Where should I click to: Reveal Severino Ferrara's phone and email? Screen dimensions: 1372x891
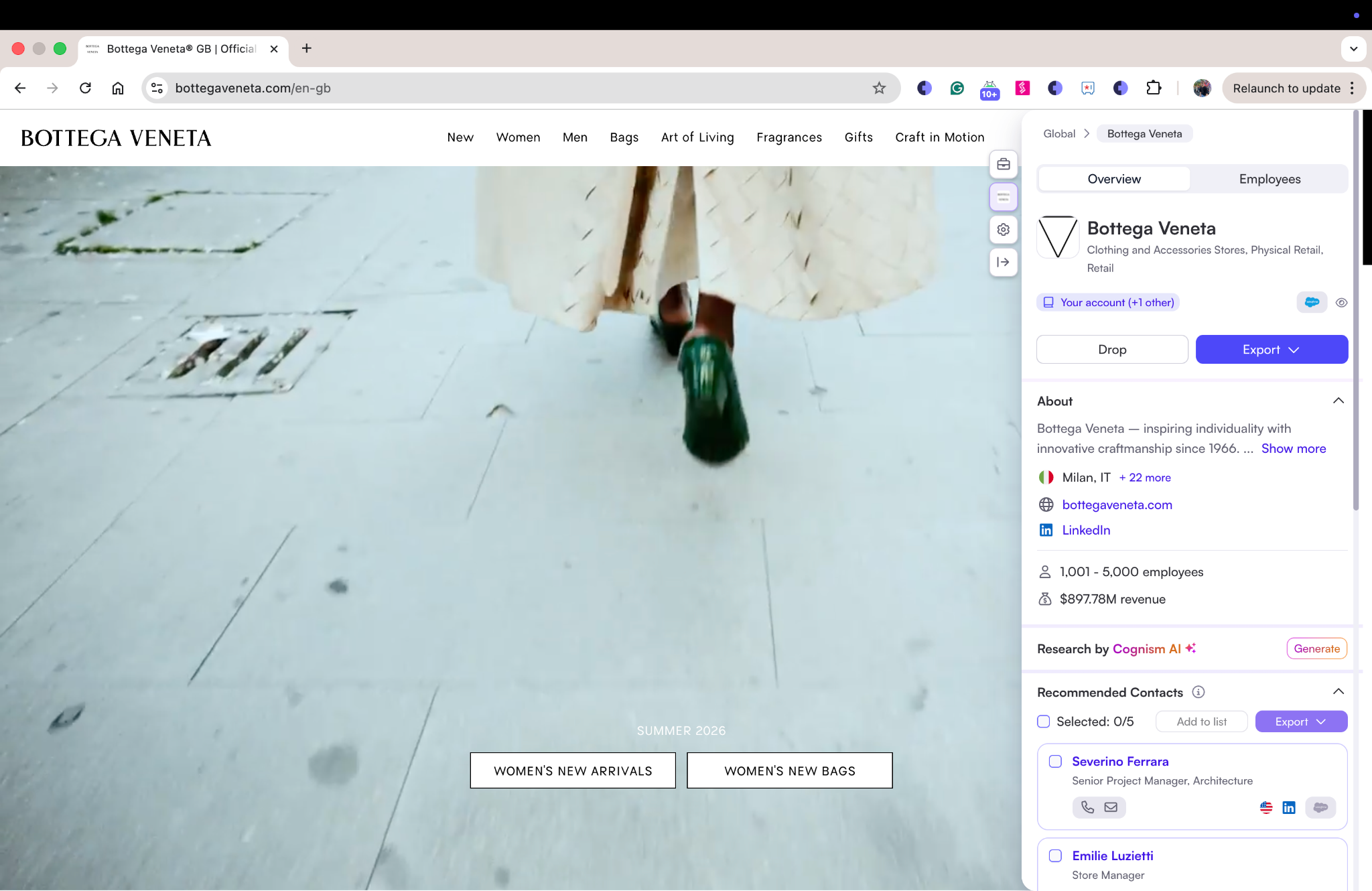[1099, 807]
